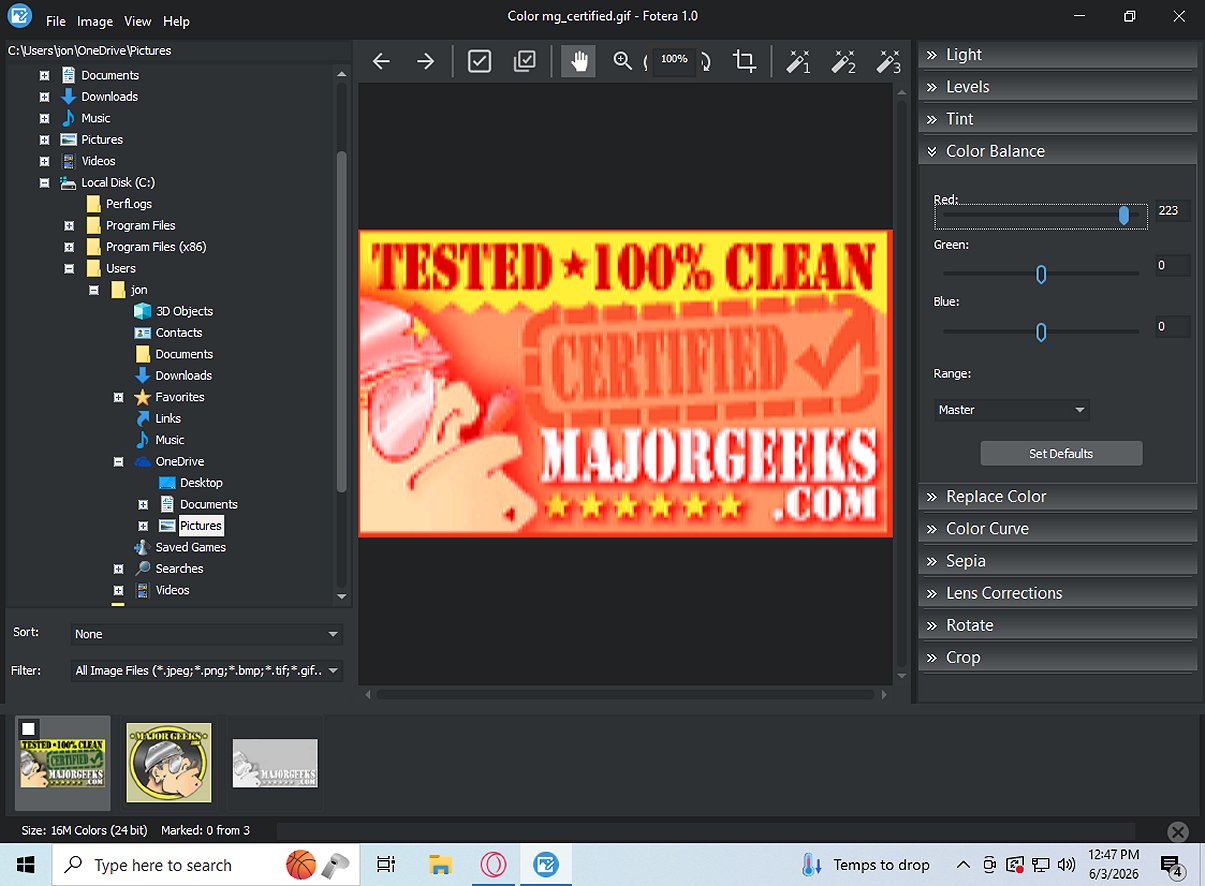Open Windows Start menu
The width and height of the screenshot is (1205, 886).
pyautogui.click(x=25, y=865)
